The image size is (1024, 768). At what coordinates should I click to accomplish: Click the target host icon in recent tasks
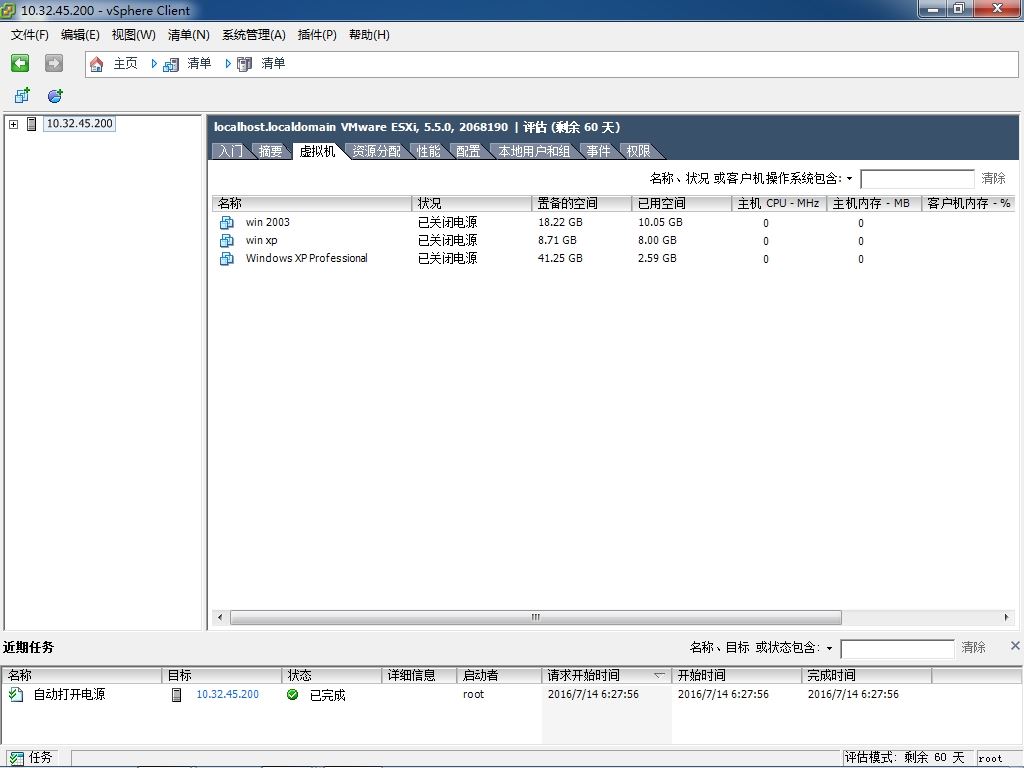pos(176,694)
